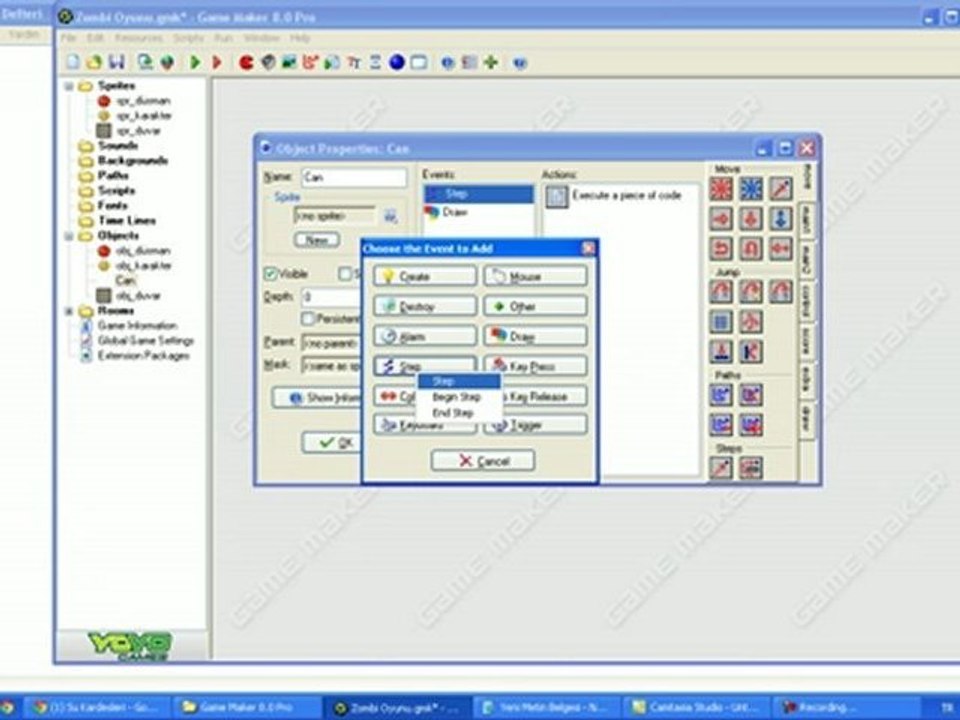This screenshot has width=960, height=720.
Task: Click the Alarm event button
Action: (x=424, y=336)
